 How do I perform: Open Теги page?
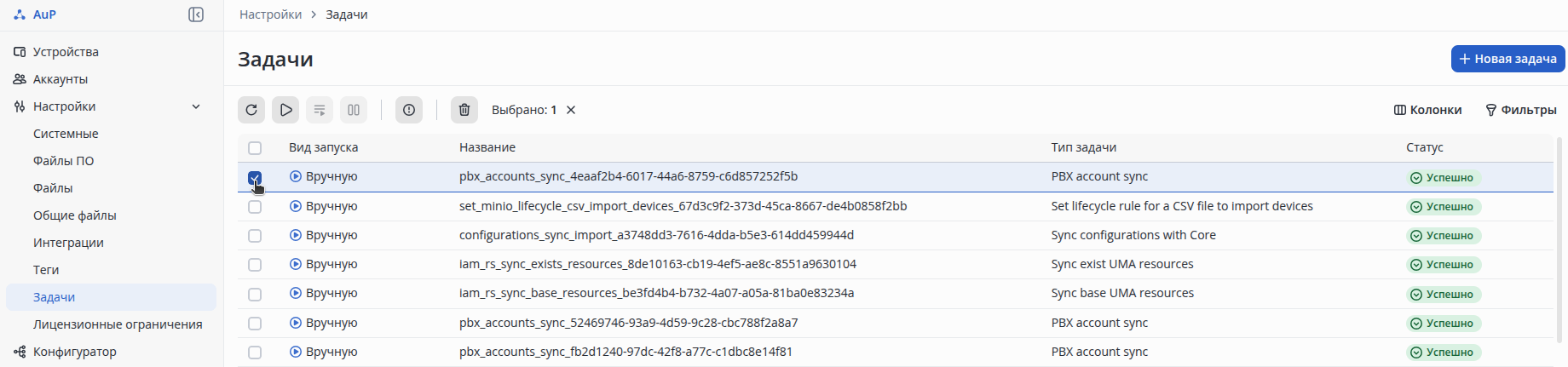[x=46, y=270]
